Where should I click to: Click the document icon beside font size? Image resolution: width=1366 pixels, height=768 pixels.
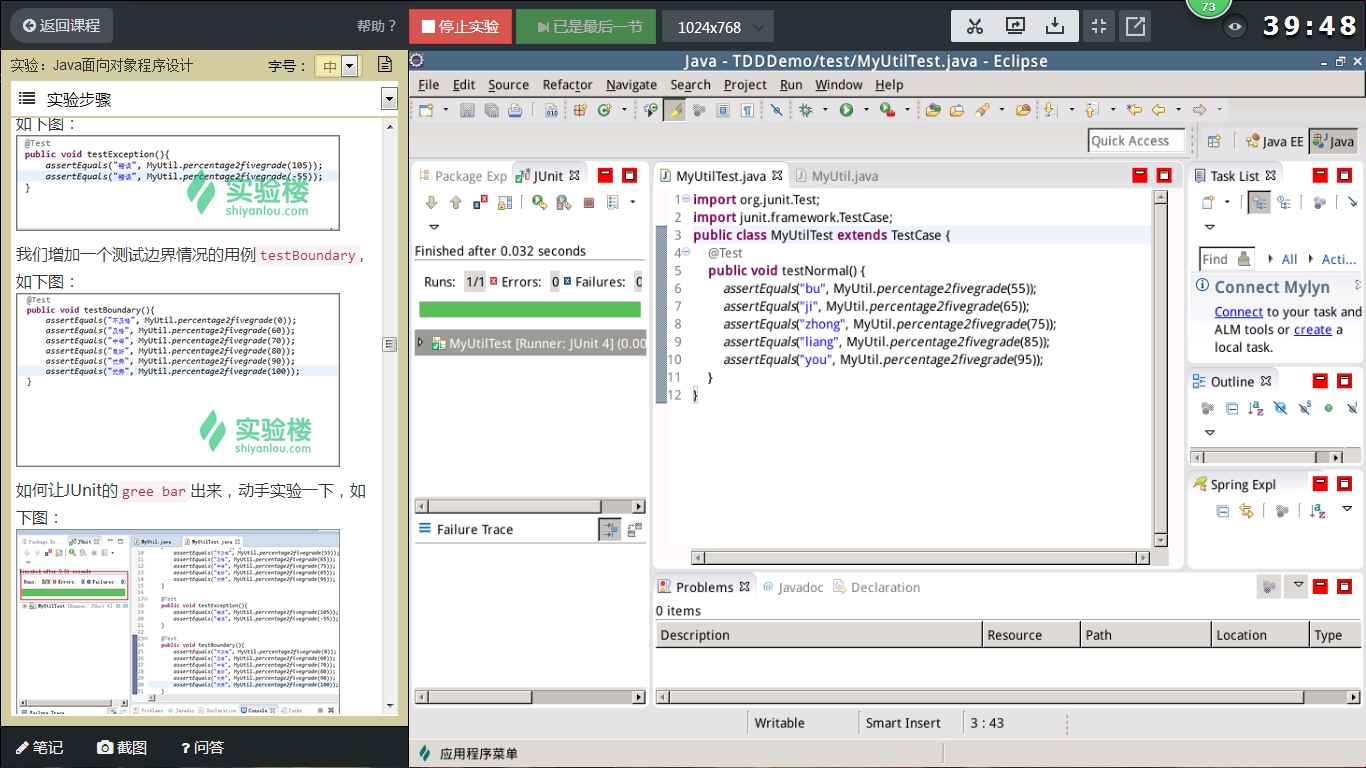(x=384, y=65)
